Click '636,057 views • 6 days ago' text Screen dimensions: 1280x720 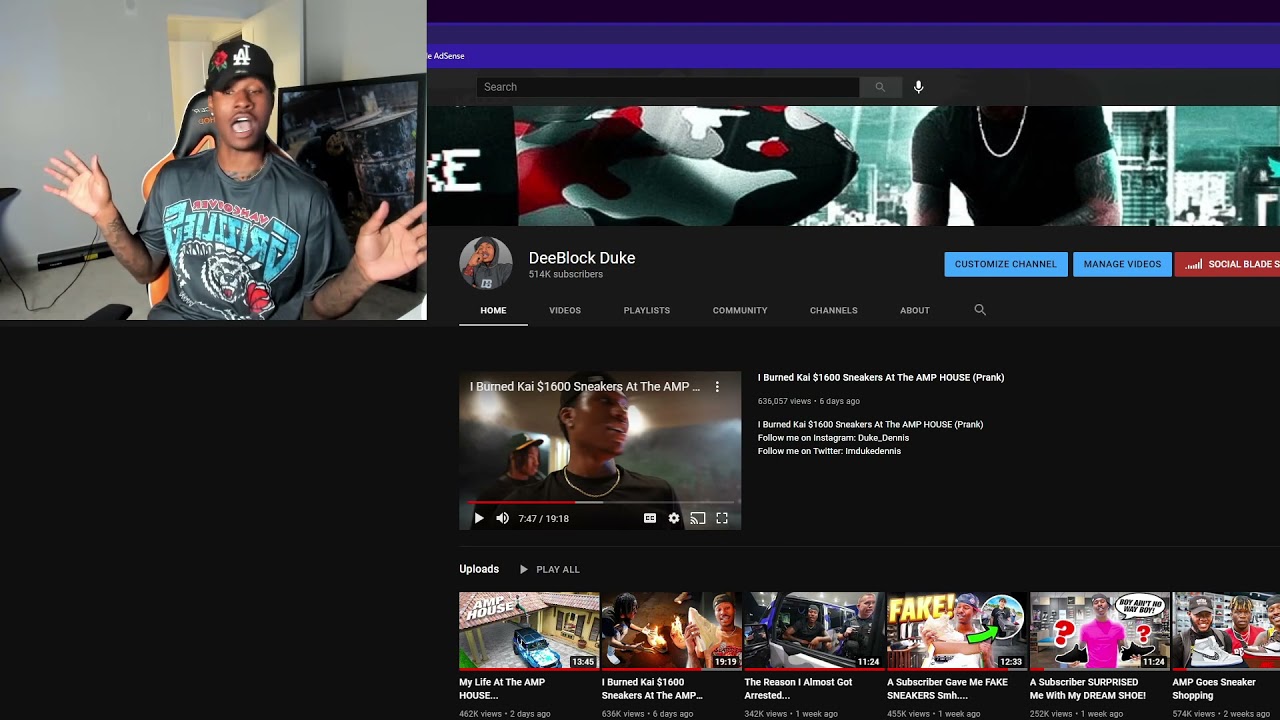[x=809, y=401]
